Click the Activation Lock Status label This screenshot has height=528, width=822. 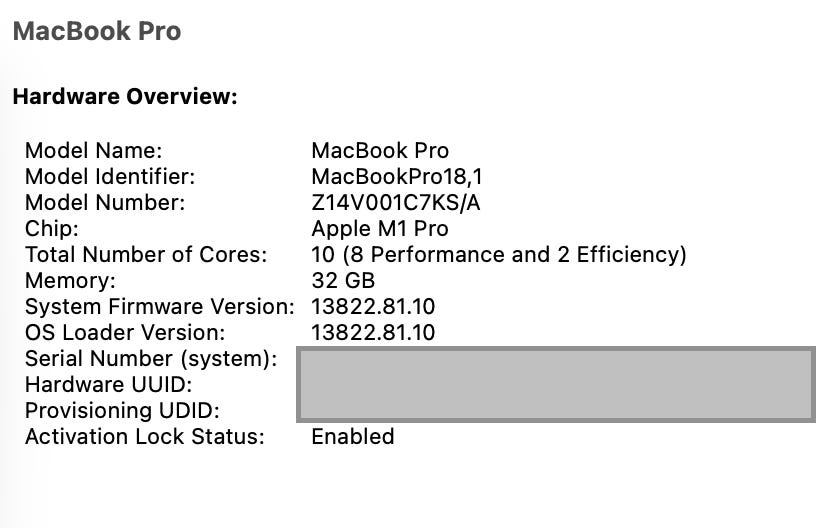tap(145, 437)
